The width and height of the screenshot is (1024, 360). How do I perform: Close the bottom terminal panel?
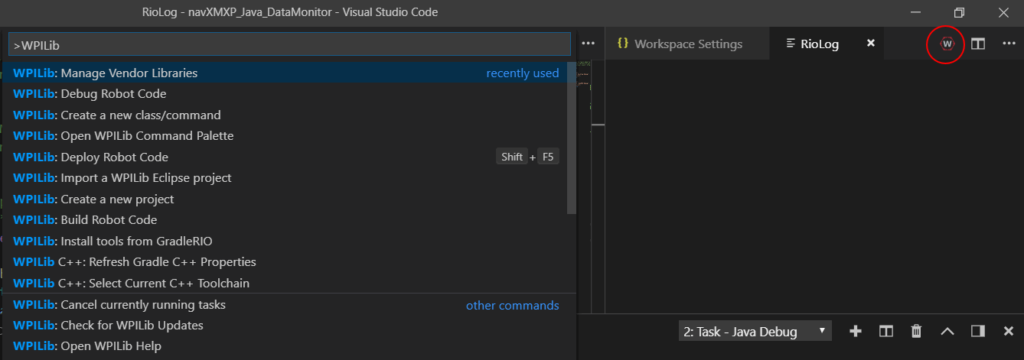coord(1008,331)
